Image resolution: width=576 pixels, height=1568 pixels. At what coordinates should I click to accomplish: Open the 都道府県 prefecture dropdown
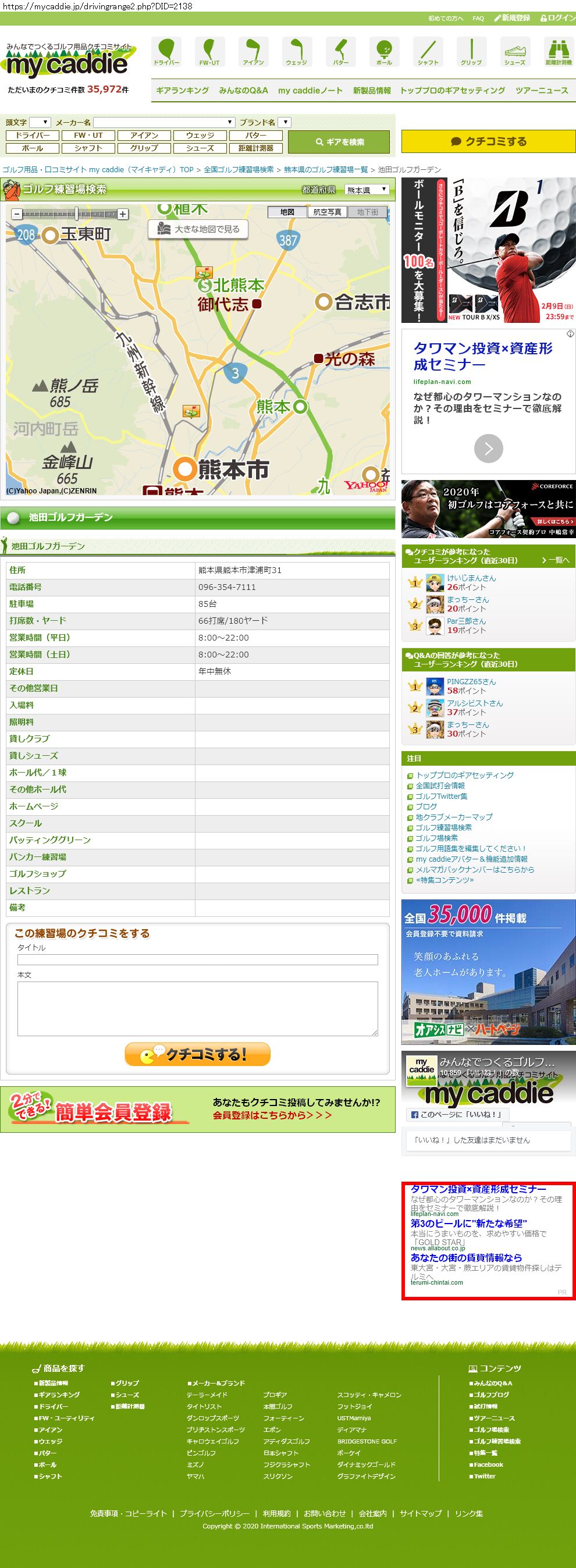(x=367, y=190)
